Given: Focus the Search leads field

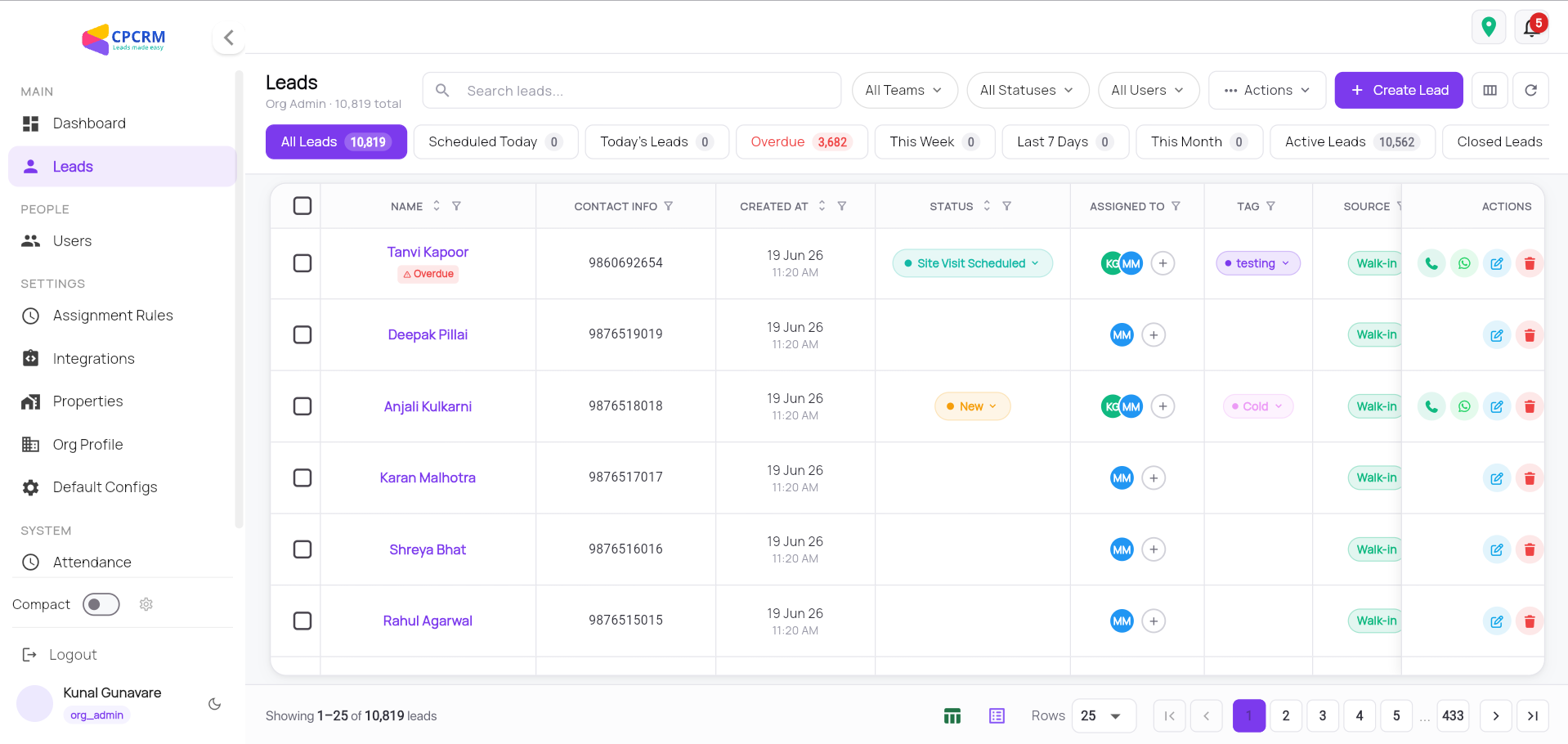Looking at the screenshot, I should [x=632, y=90].
